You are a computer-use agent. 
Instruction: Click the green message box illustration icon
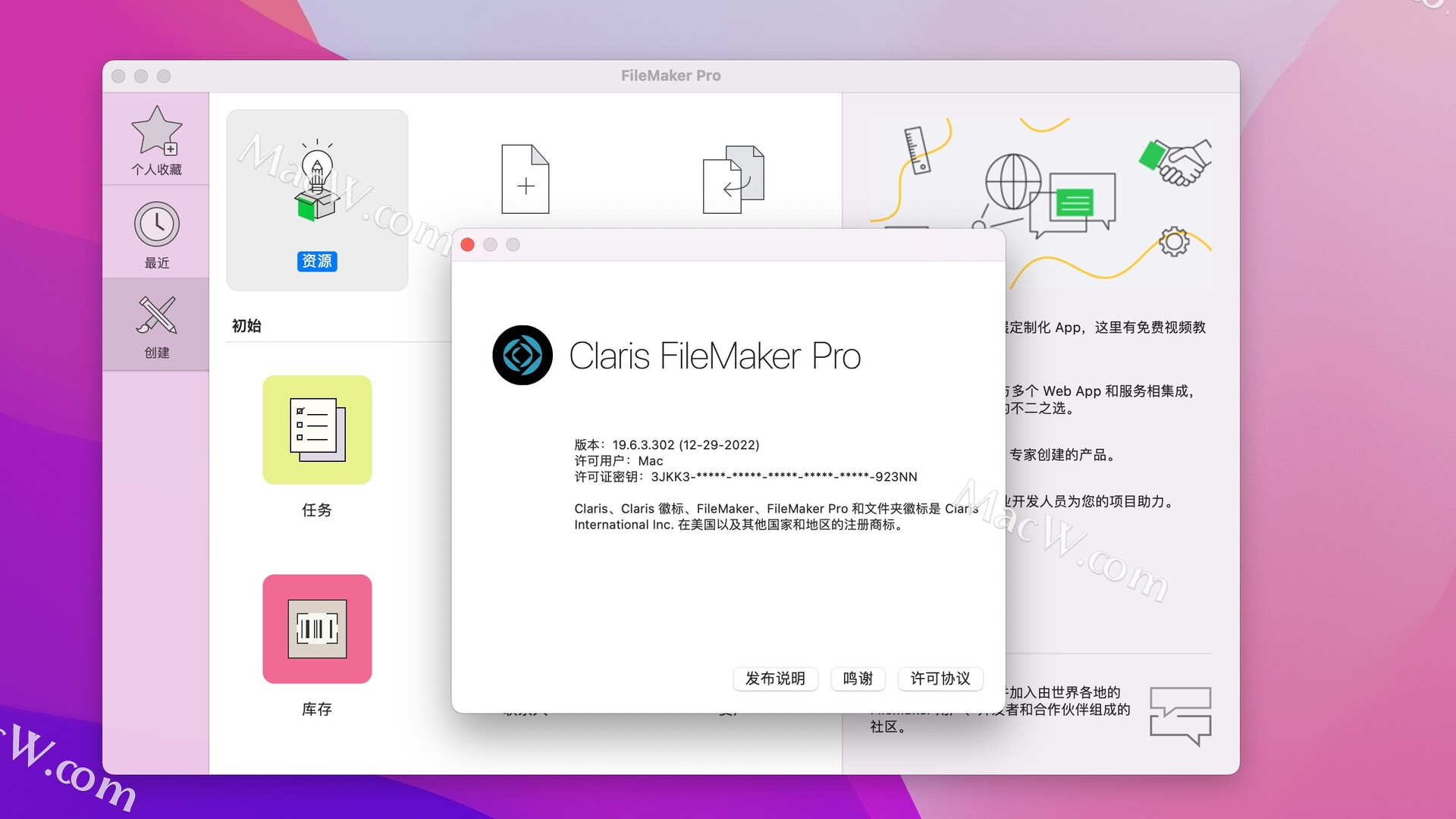click(1075, 202)
